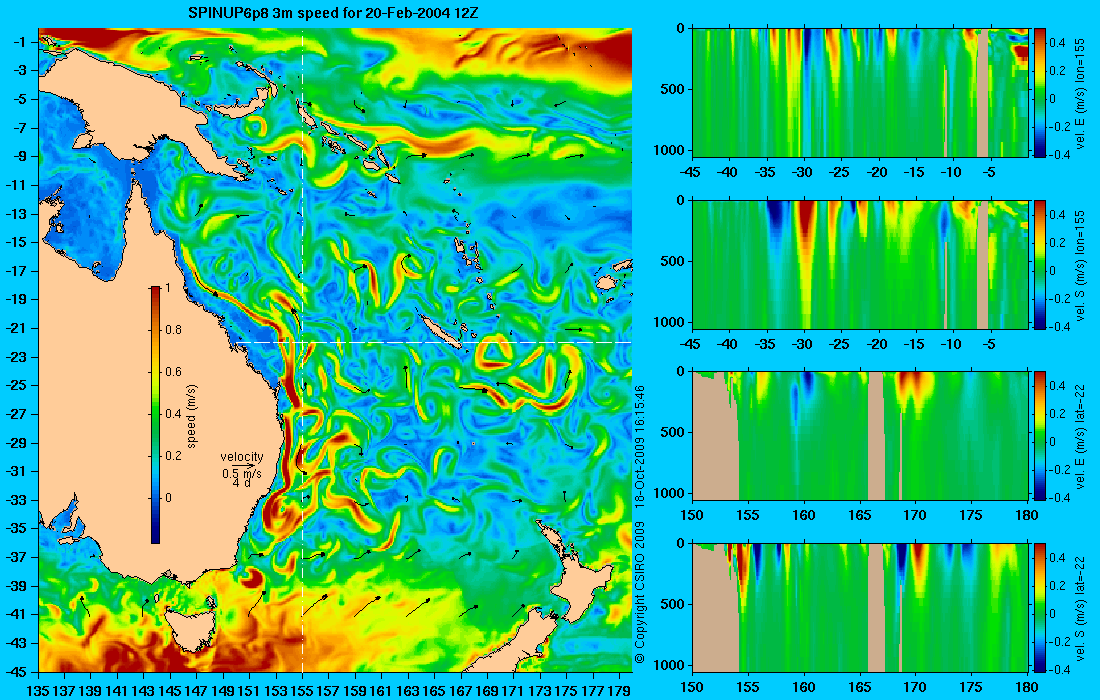Click the vel. S lon=155 depth section plot
The image size is (1100, 700).
[860, 264]
